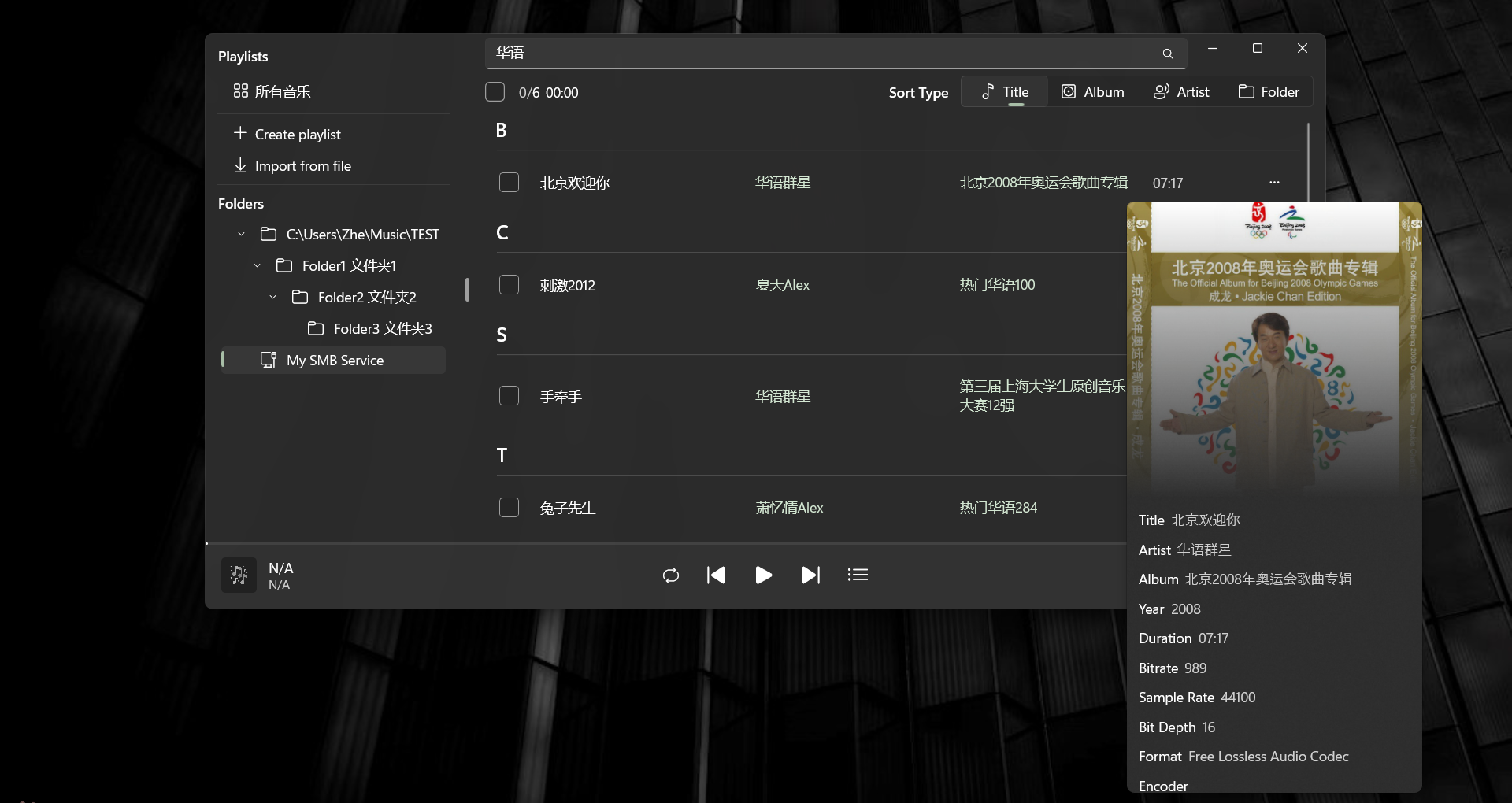Tick the checkbox for 刺激2012

point(509,285)
